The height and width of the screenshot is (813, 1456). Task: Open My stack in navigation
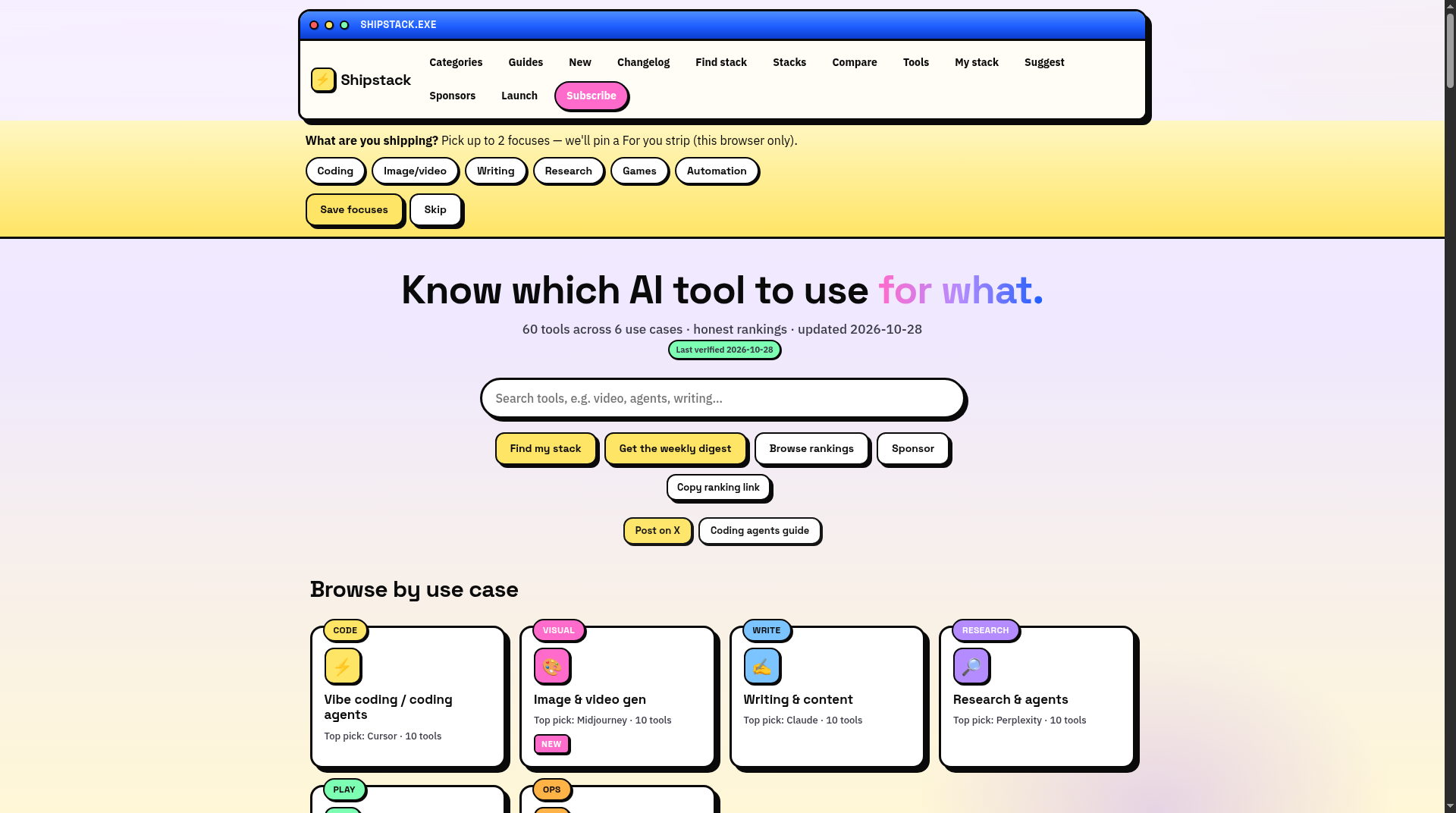tap(977, 62)
